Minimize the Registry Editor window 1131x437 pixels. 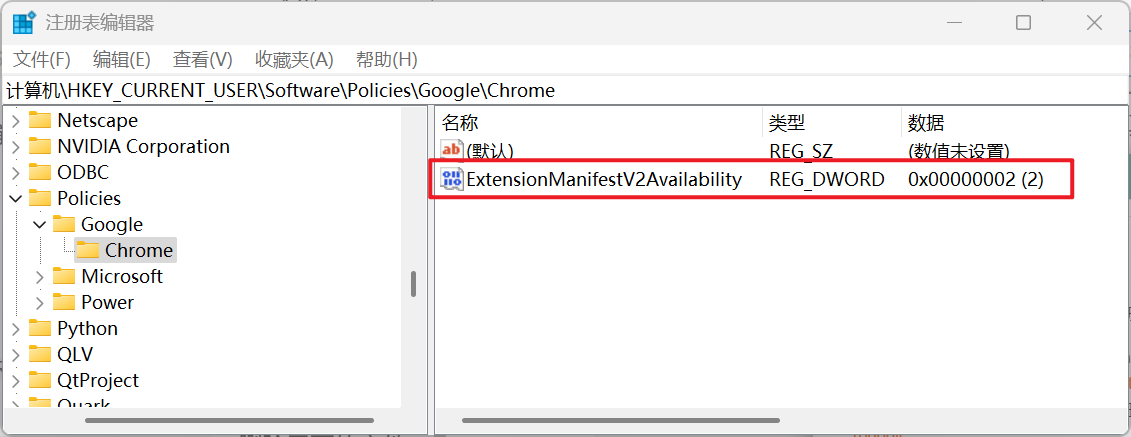[956, 23]
